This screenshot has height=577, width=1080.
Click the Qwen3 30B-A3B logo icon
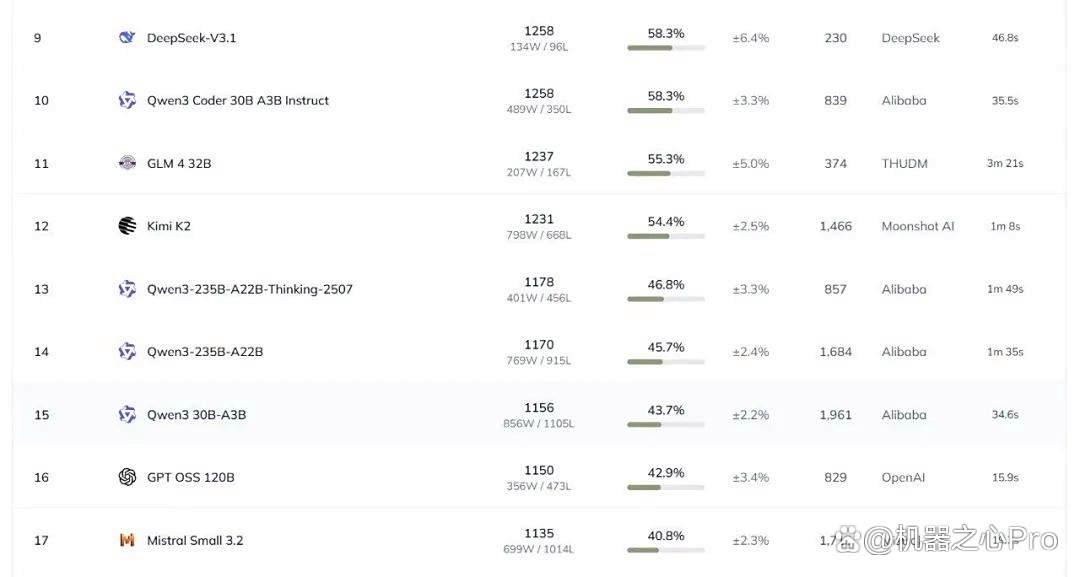pyautogui.click(x=127, y=415)
